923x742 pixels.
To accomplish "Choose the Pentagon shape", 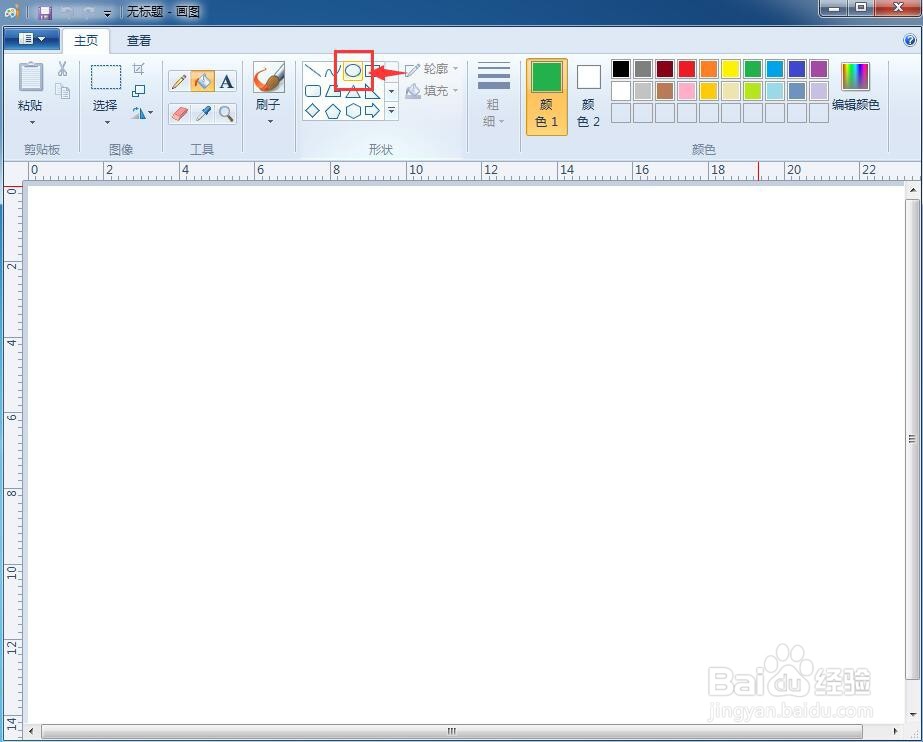I will click(x=333, y=111).
